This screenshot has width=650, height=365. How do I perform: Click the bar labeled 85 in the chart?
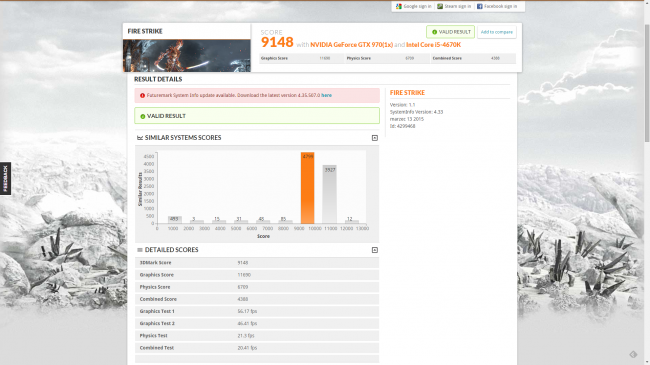285,221
